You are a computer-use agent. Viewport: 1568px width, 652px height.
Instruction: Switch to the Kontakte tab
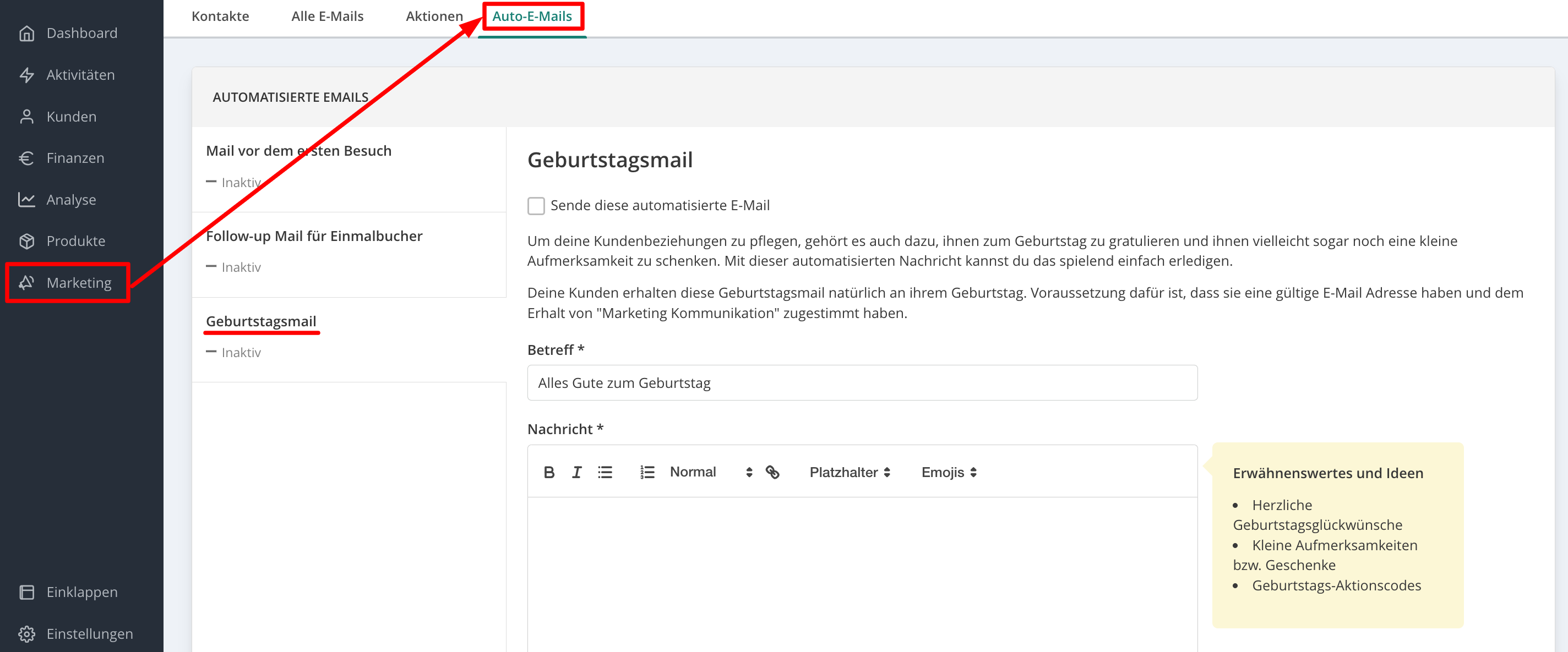click(x=220, y=17)
